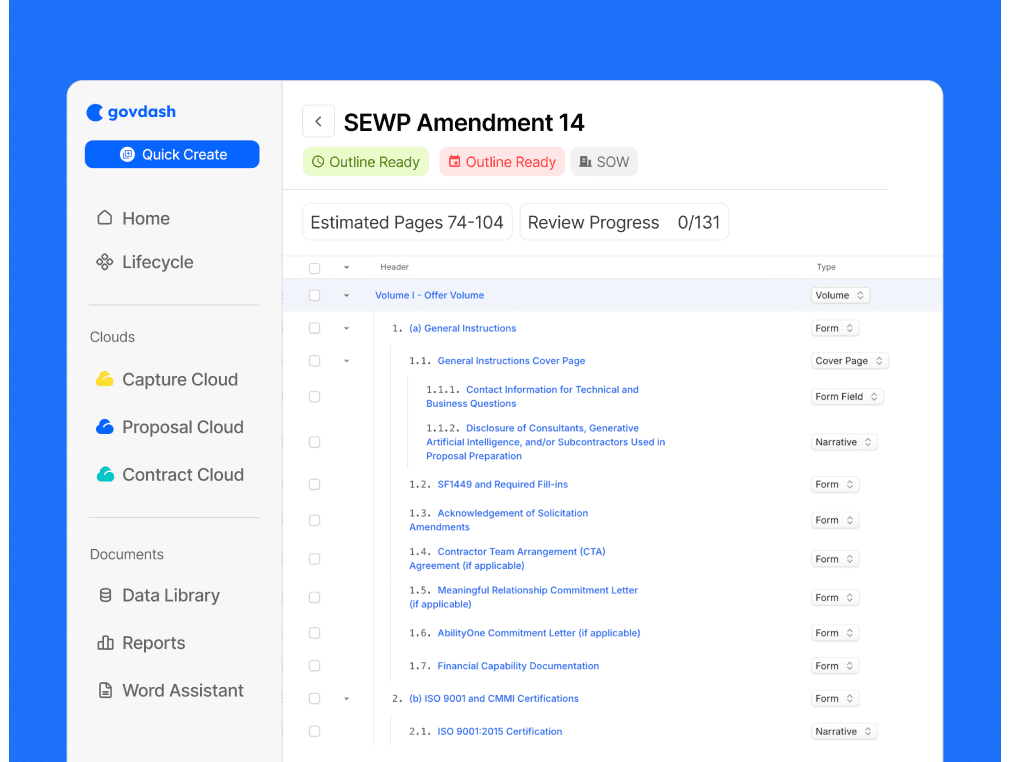Collapse (a) General Instructions section
The image size is (1011, 762).
pyautogui.click(x=346, y=328)
